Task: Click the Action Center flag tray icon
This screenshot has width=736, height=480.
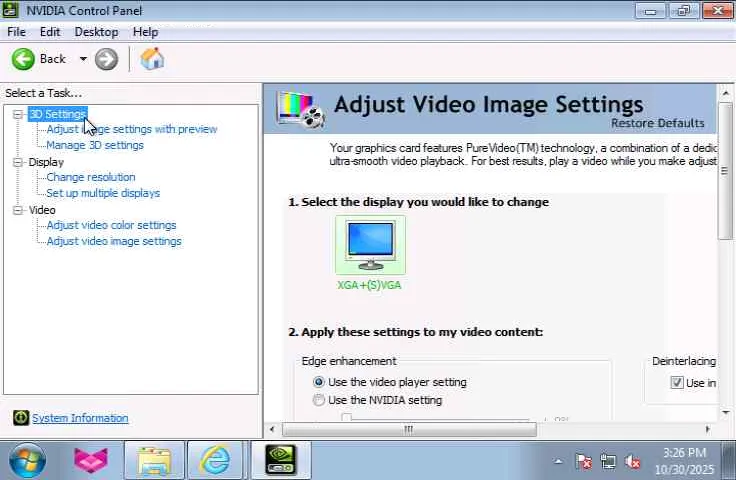Action: pyautogui.click(x=583, y=461)
